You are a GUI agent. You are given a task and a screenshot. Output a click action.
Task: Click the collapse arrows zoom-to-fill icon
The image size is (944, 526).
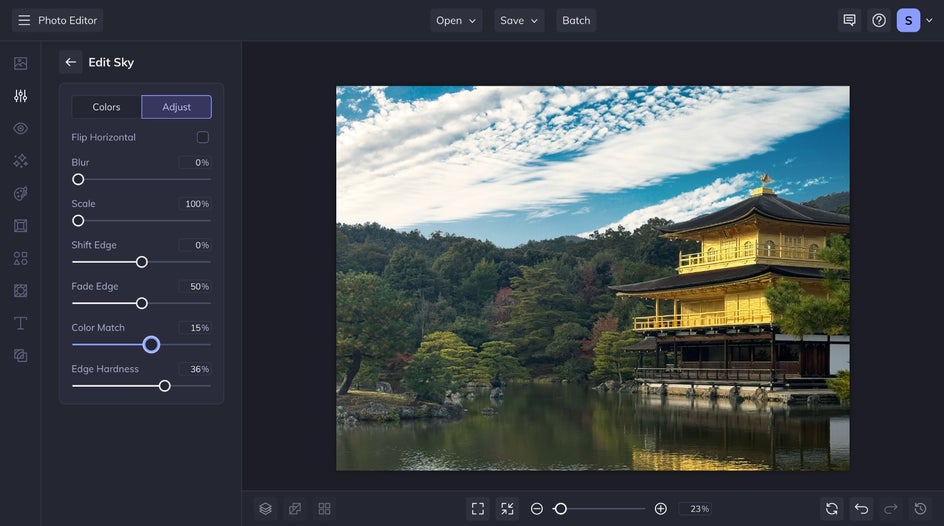tap(508, 509)
